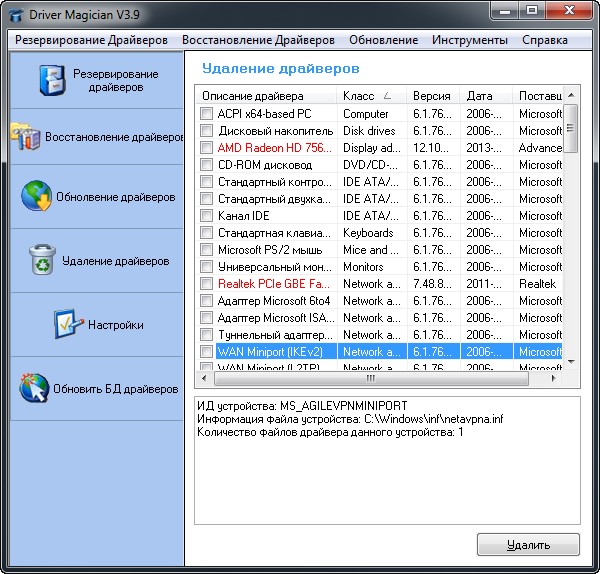
Task: Check the CD-ROM дисковод driver checkbox
Action: [206, 165]
